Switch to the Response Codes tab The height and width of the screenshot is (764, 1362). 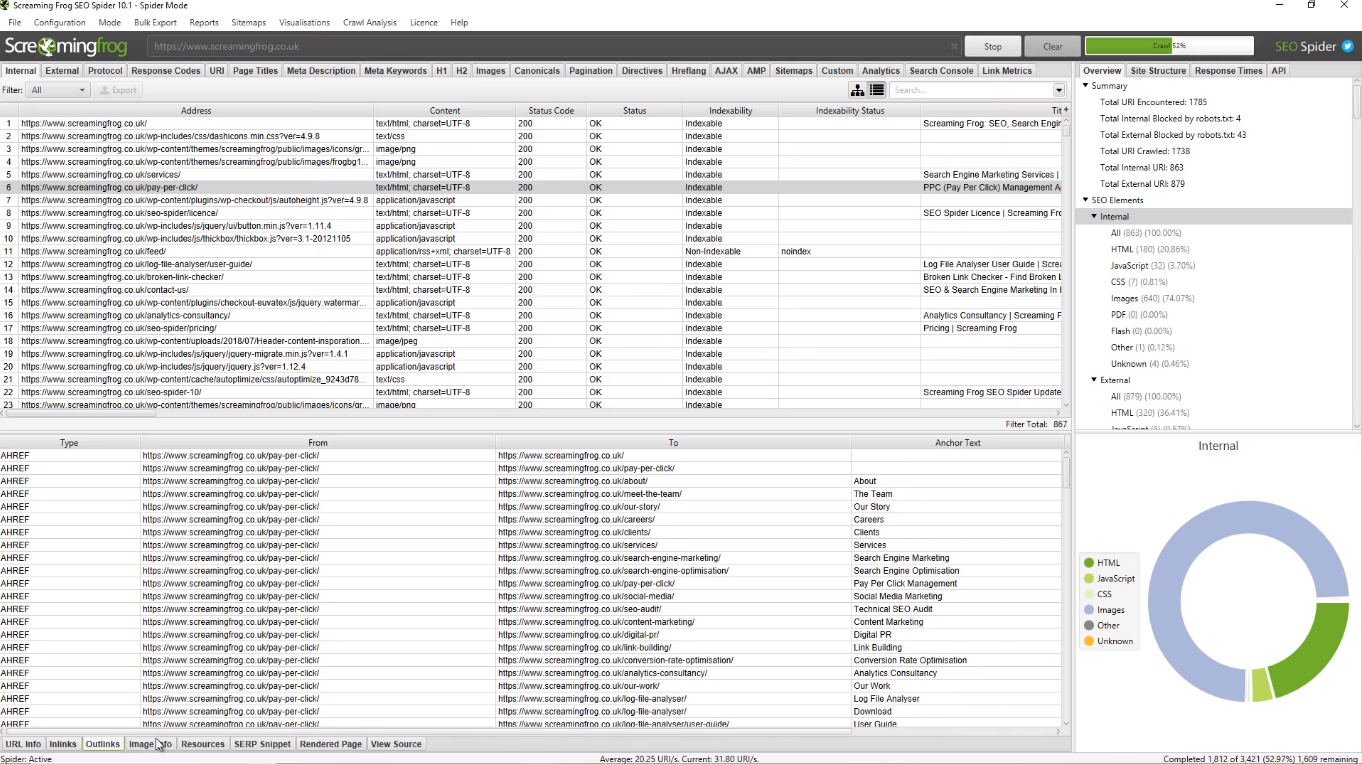166,71
